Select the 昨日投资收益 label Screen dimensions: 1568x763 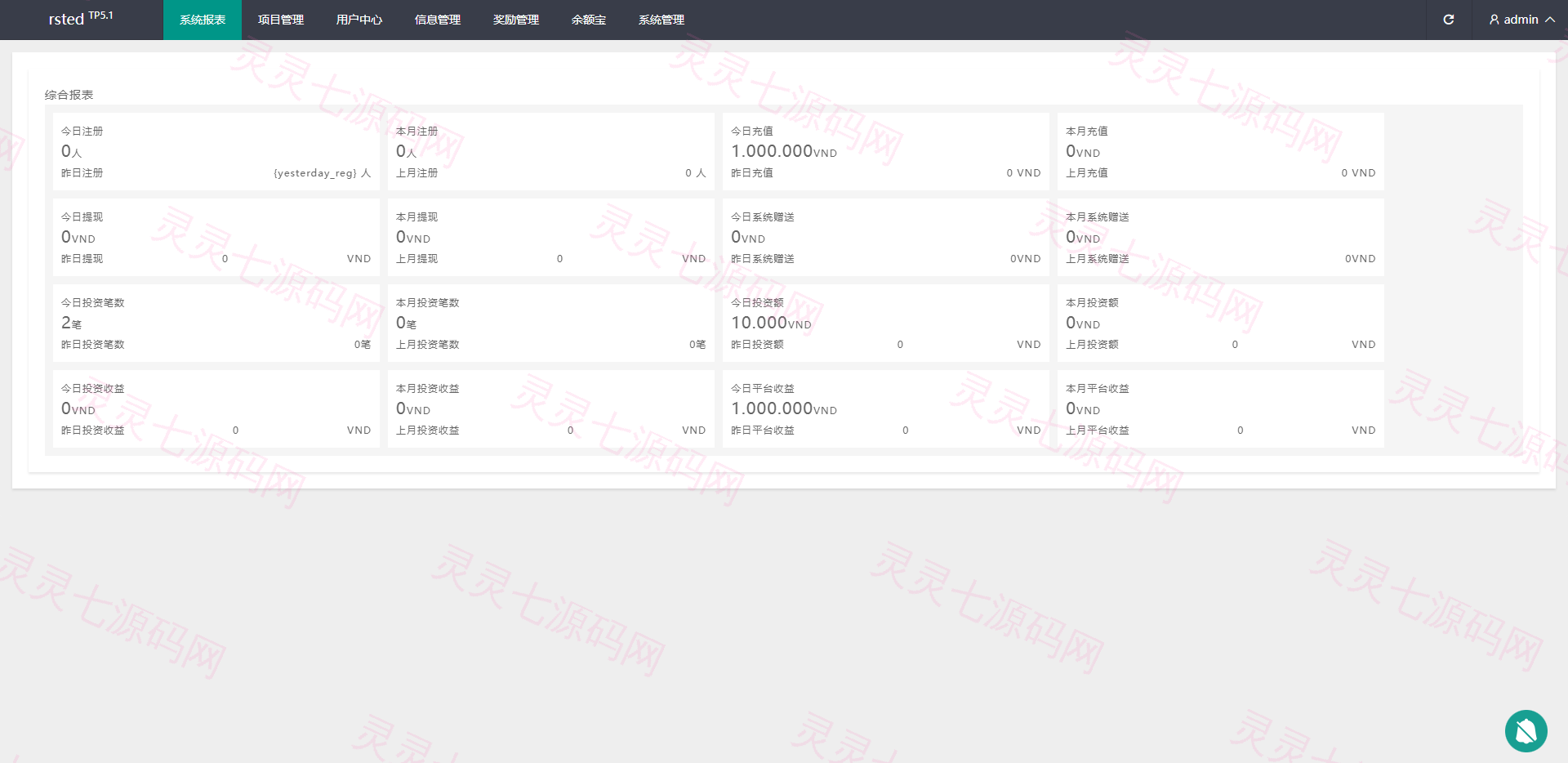(x=93, y=430)
